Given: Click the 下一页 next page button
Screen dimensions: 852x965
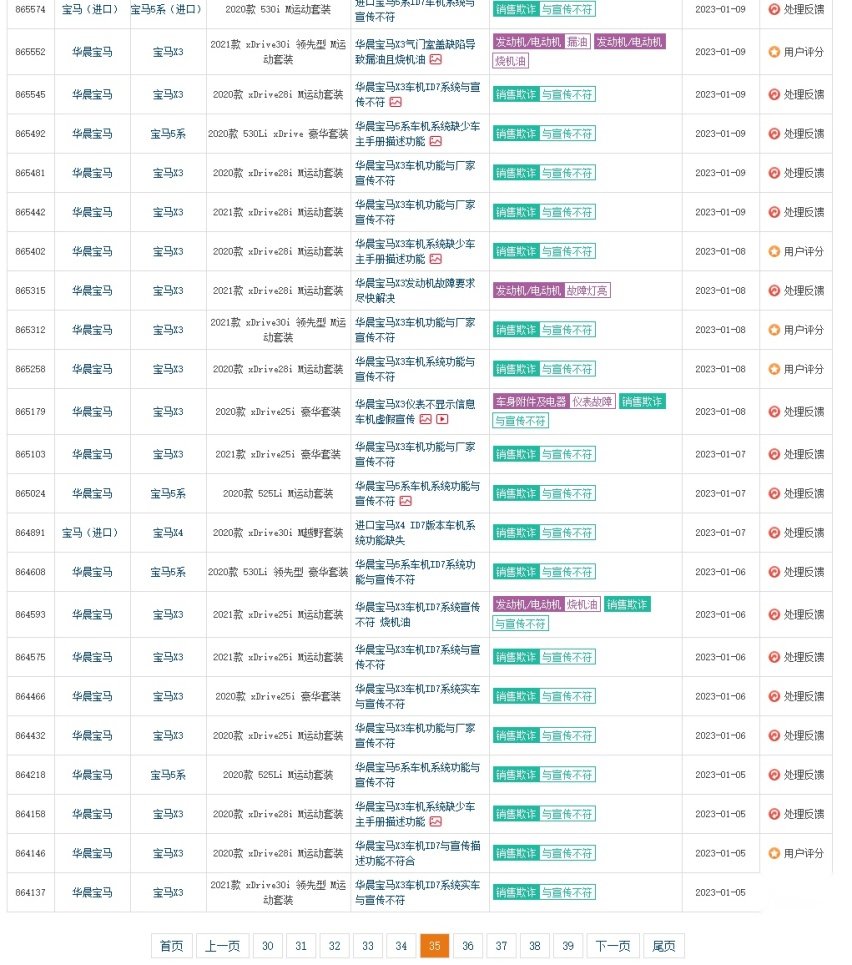Looking at the screenshot, I should (x=613, y=946).
